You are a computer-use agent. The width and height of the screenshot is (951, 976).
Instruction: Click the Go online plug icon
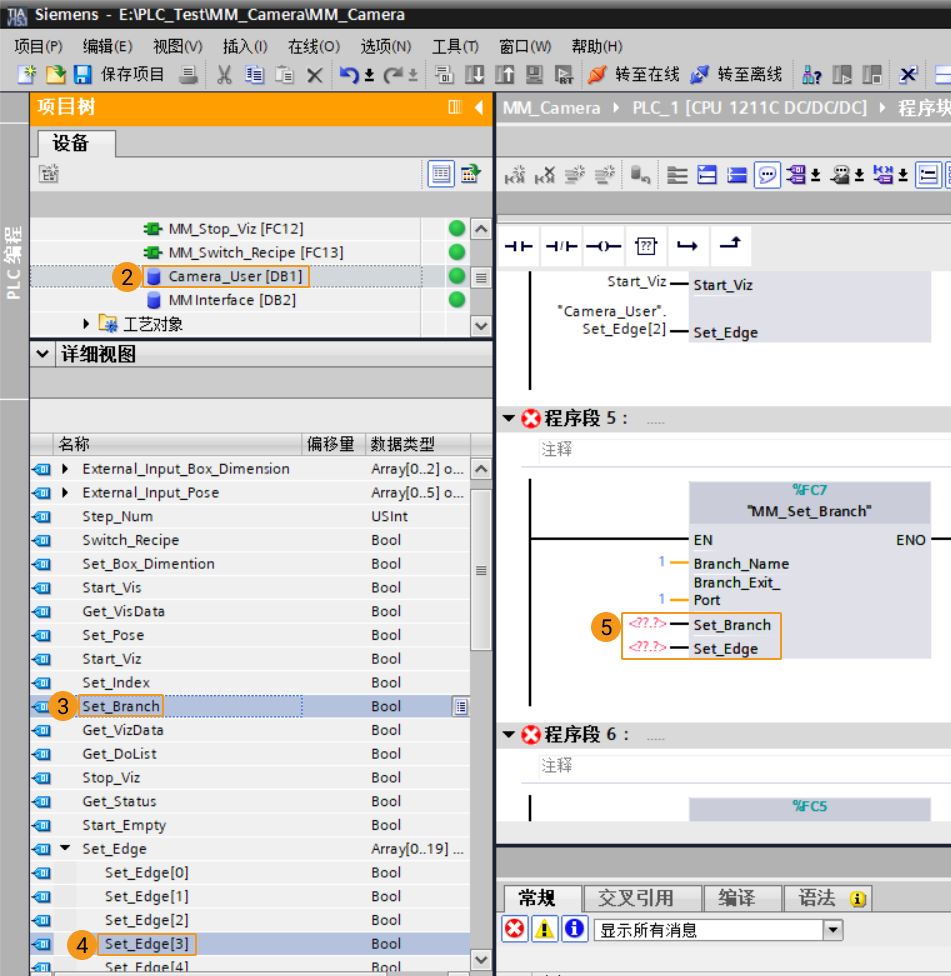pos(596,75)
